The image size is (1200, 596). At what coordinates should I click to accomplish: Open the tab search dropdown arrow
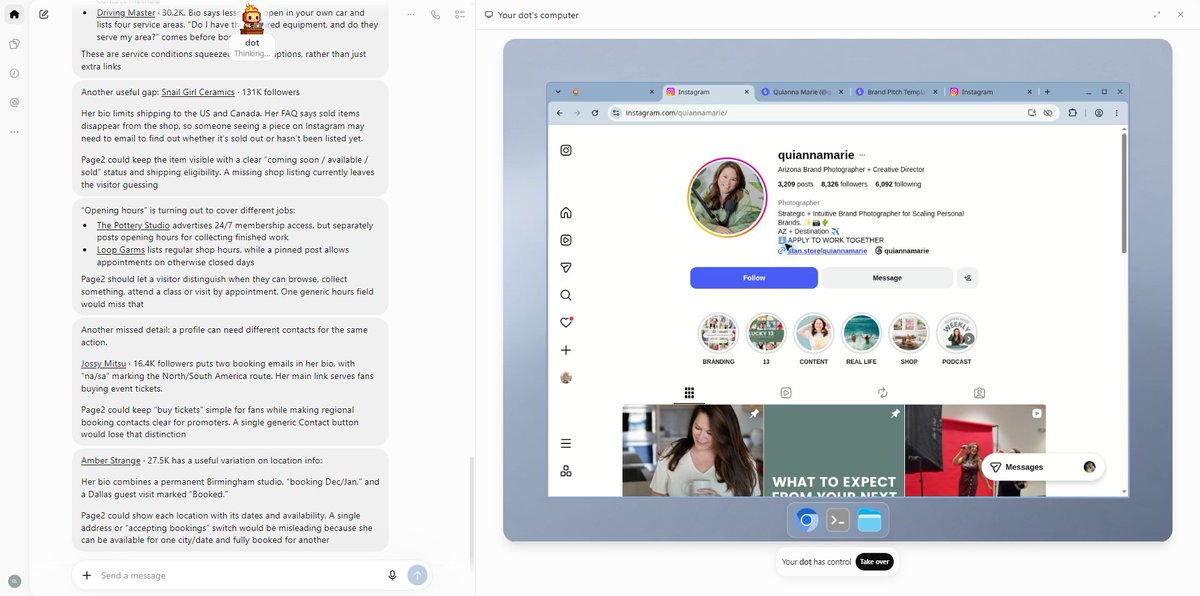click(558, 91)
